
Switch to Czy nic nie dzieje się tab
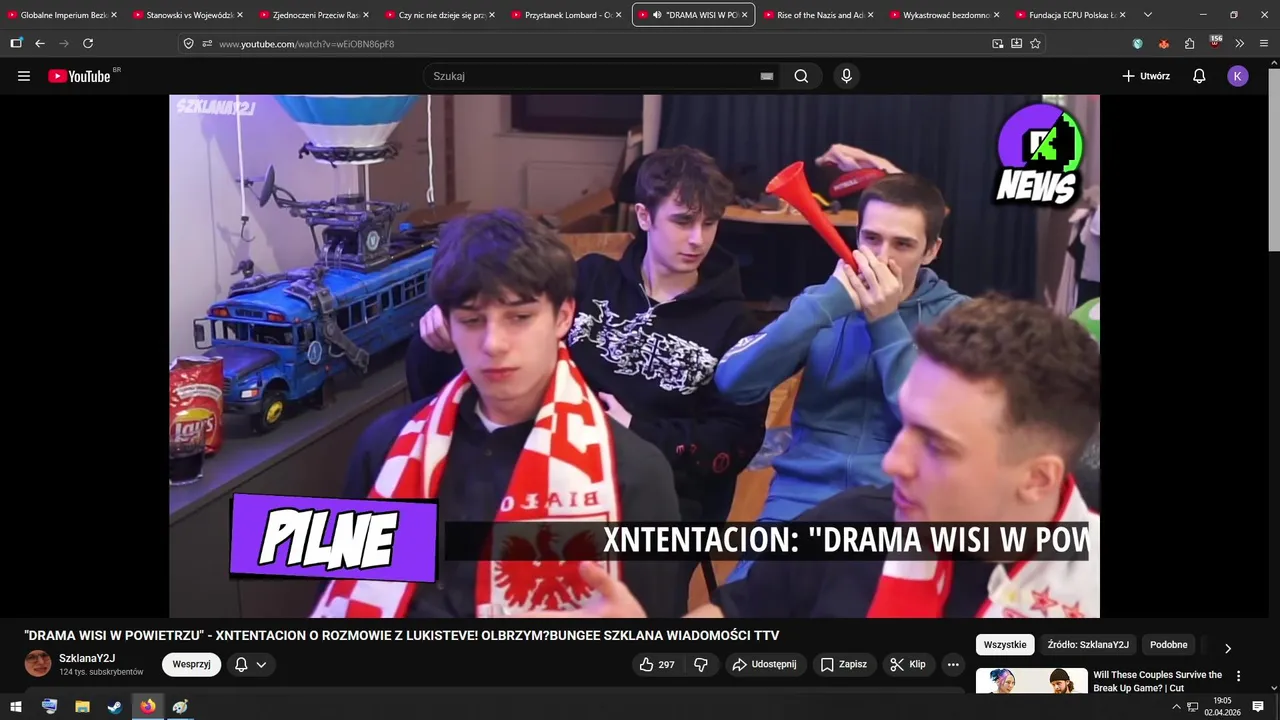[440, 15]
